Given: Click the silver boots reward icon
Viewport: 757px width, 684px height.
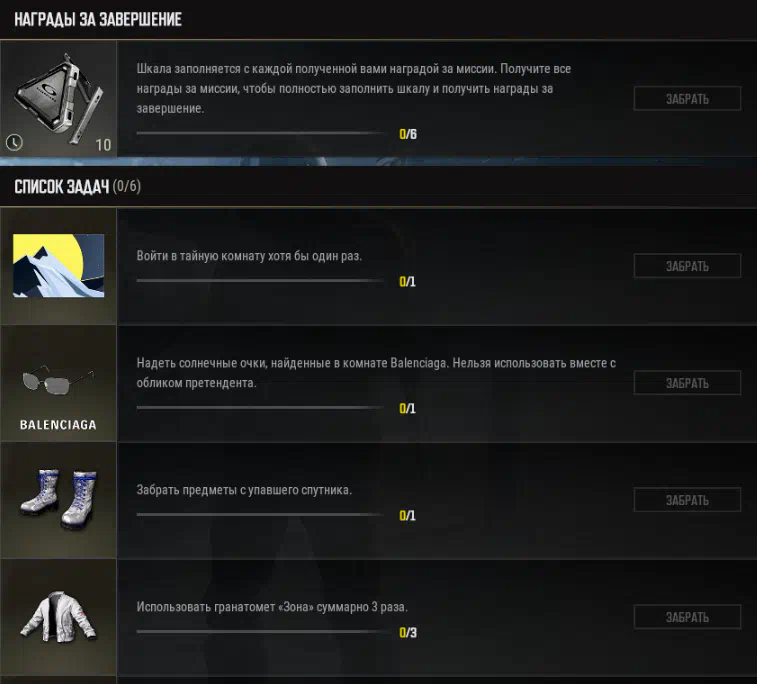Looking at the screenshot, I should (58, 499).
